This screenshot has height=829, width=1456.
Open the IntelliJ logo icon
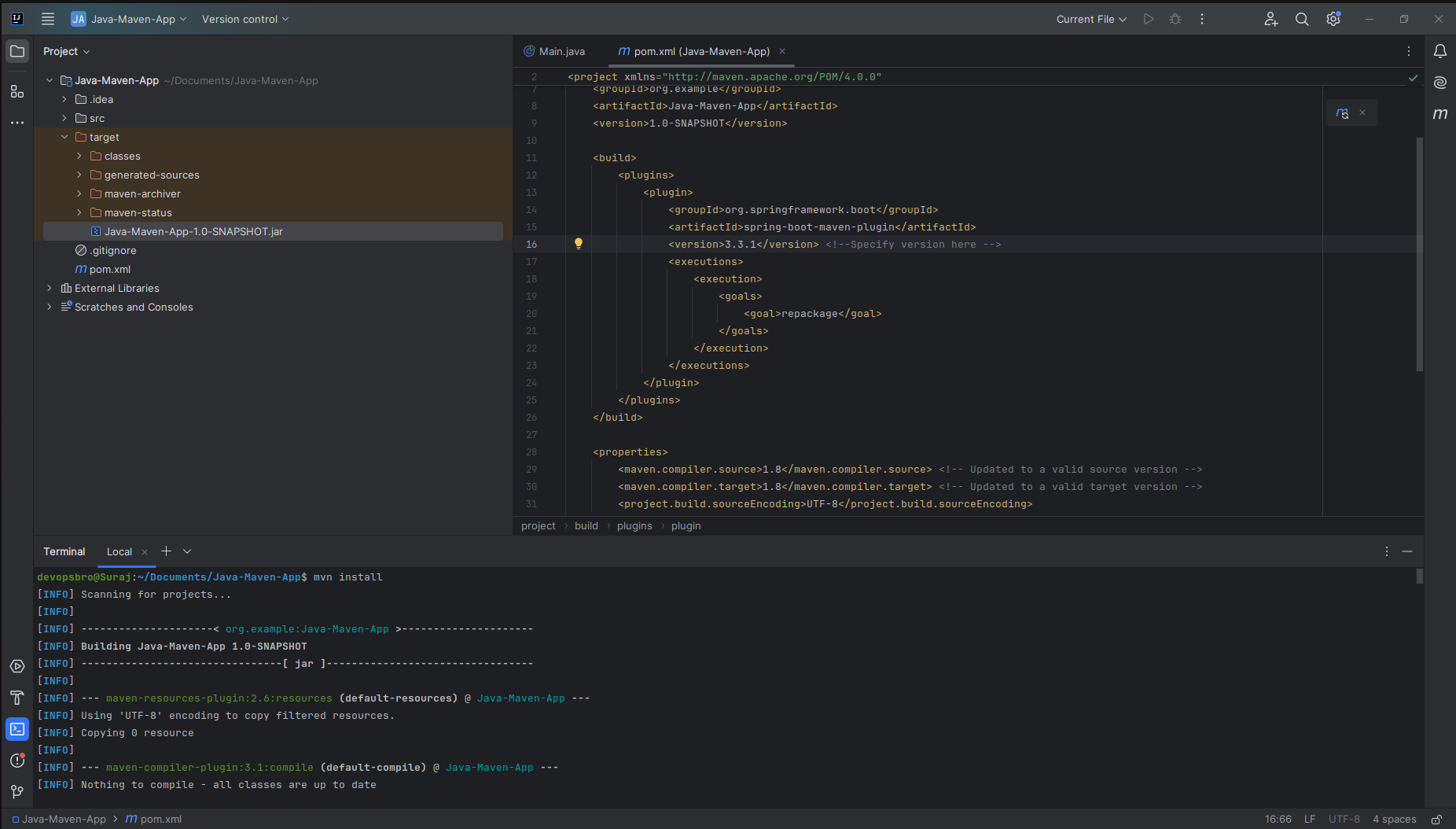point(17,19)
